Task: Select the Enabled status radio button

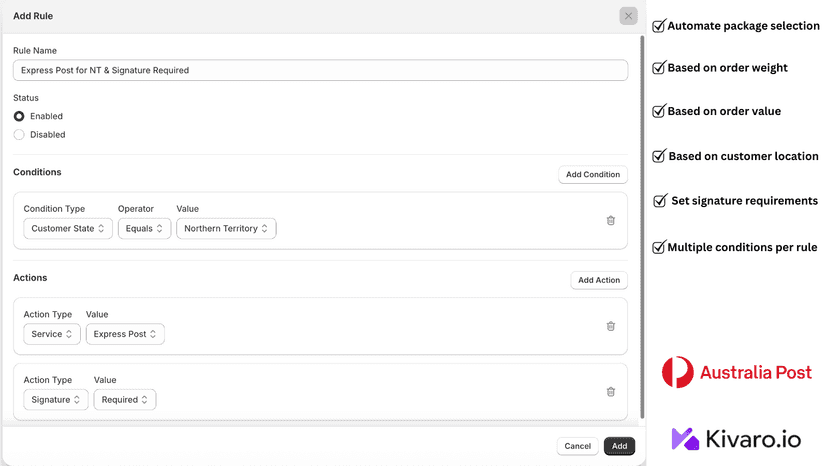Action: [x=19, y=116]
